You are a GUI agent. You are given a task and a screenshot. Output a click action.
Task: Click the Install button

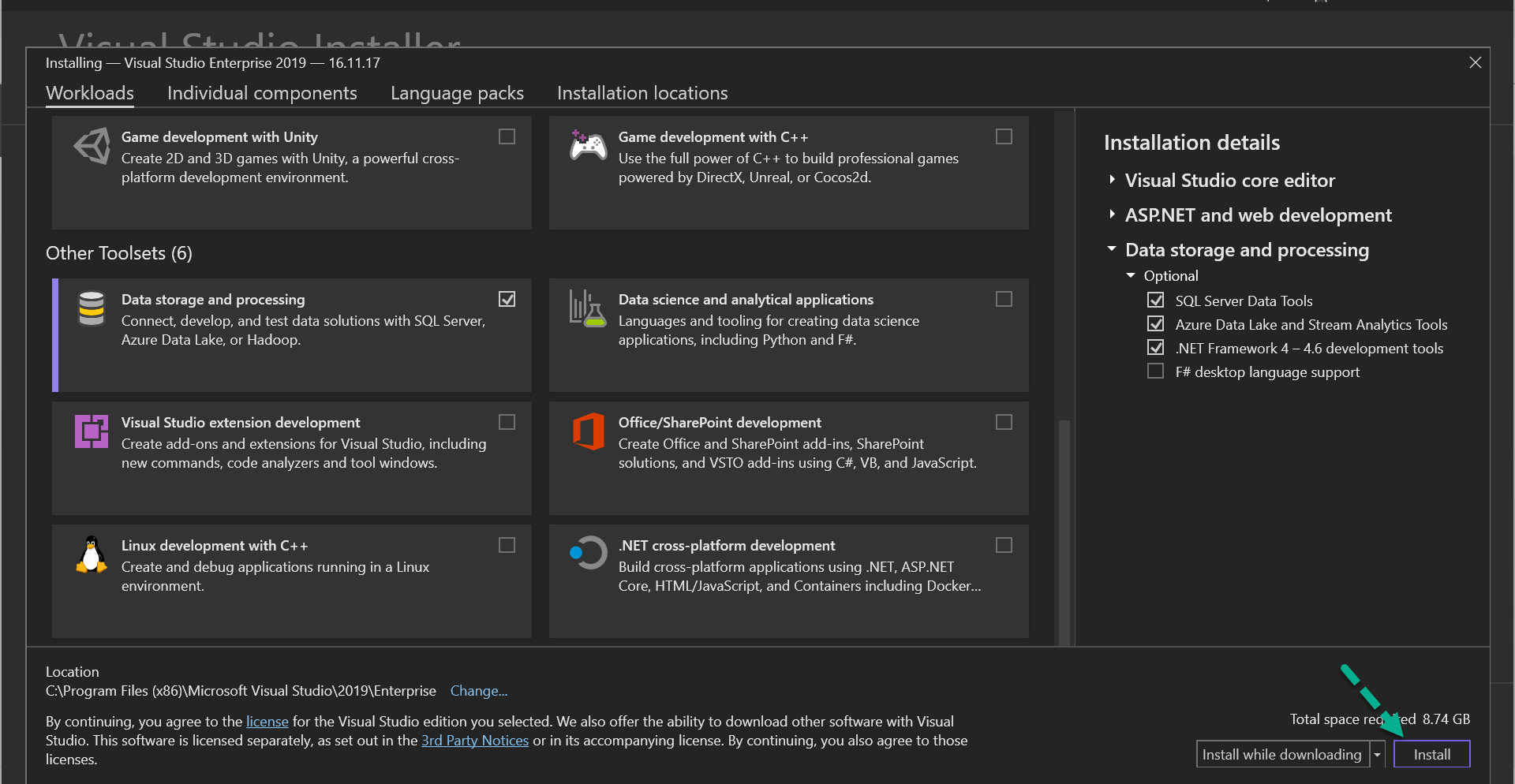pos(1431,754)
